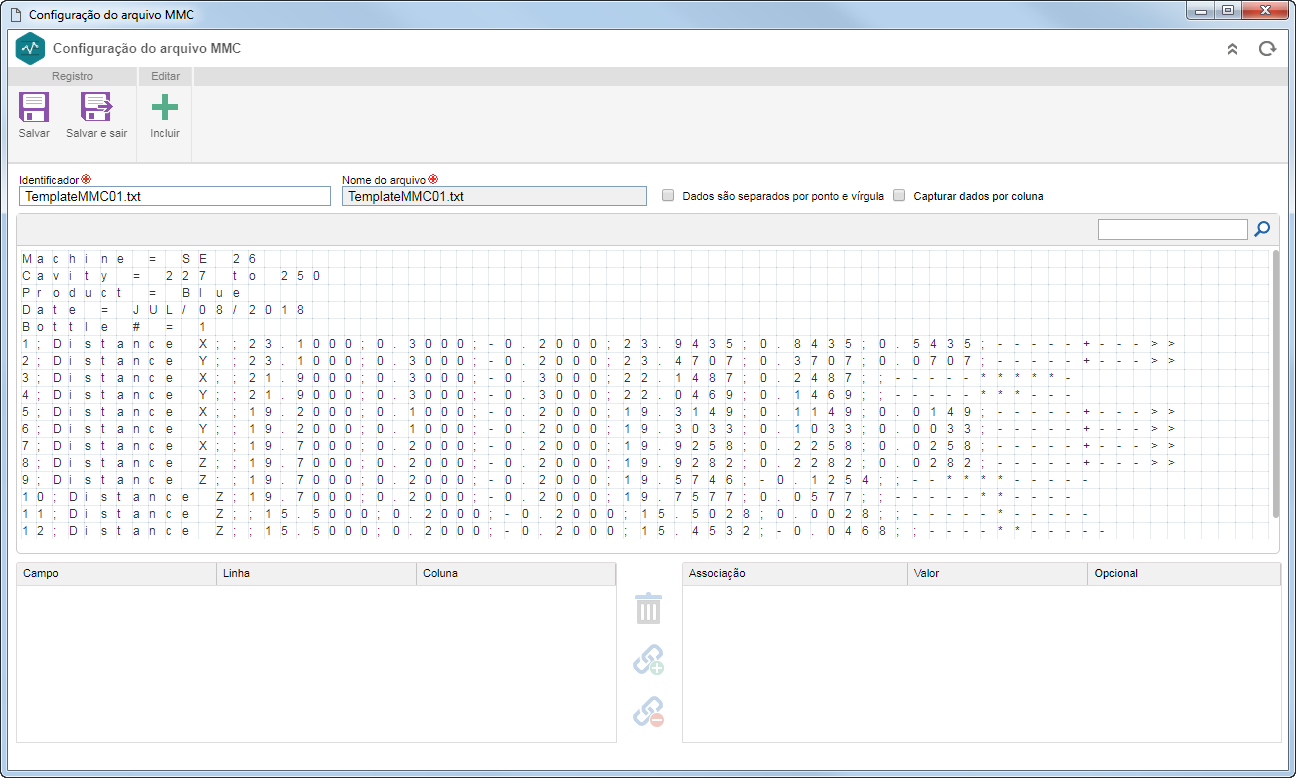
Task: Click the Identificador input field
Action: (175, 196)
